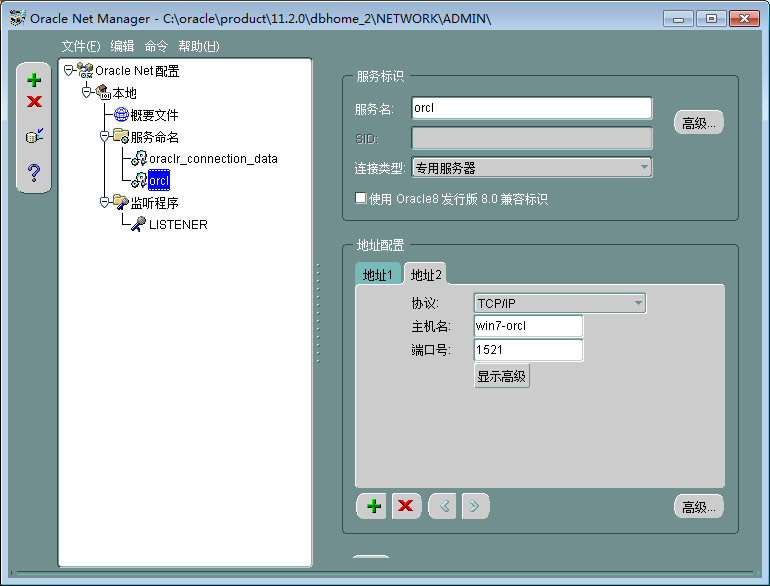The image size is (770, 586).
Task: Click the right arrow address order button
Action: tap(475, 506)
